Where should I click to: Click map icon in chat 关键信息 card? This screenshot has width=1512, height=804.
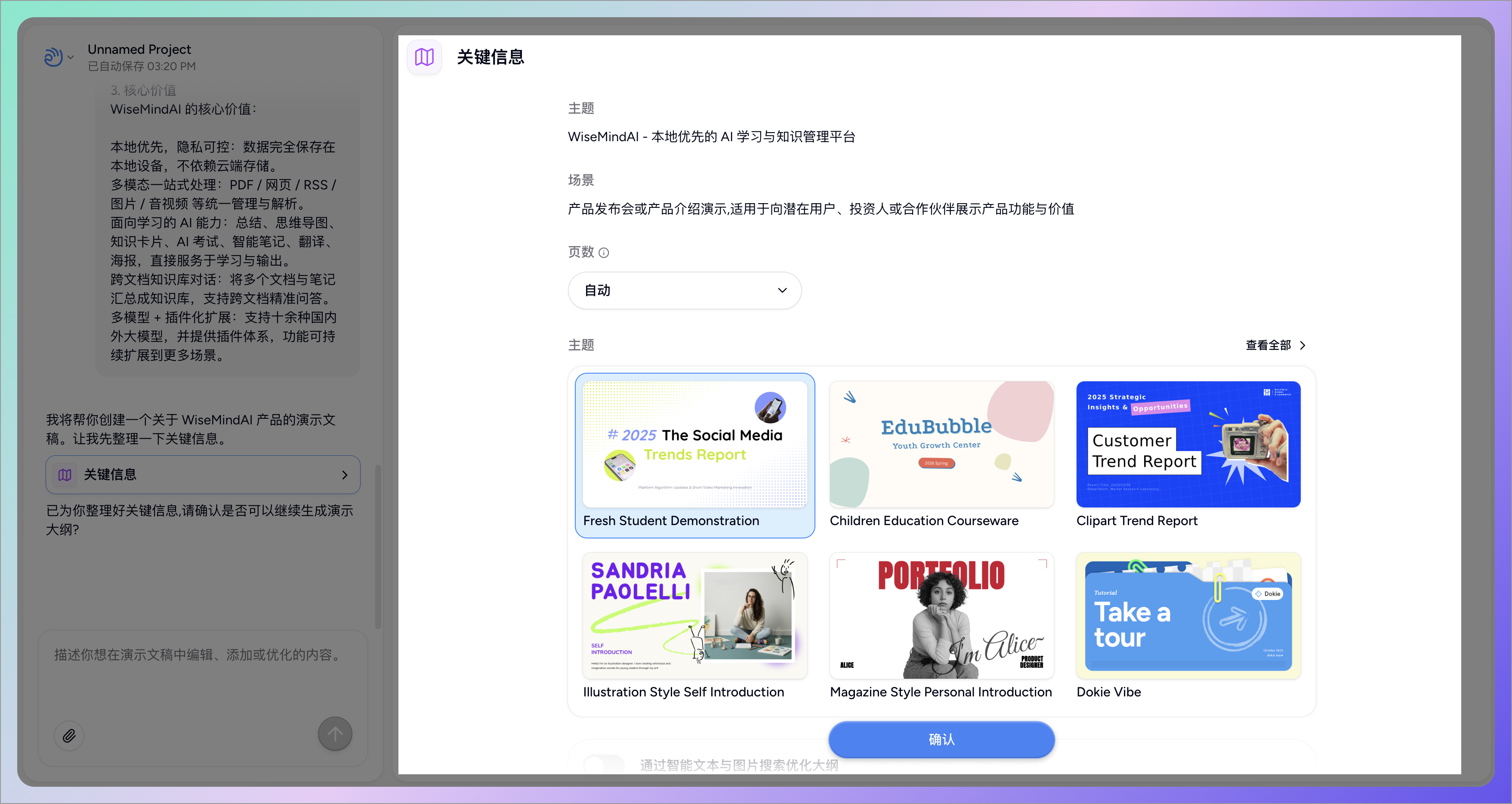[65, 475]
